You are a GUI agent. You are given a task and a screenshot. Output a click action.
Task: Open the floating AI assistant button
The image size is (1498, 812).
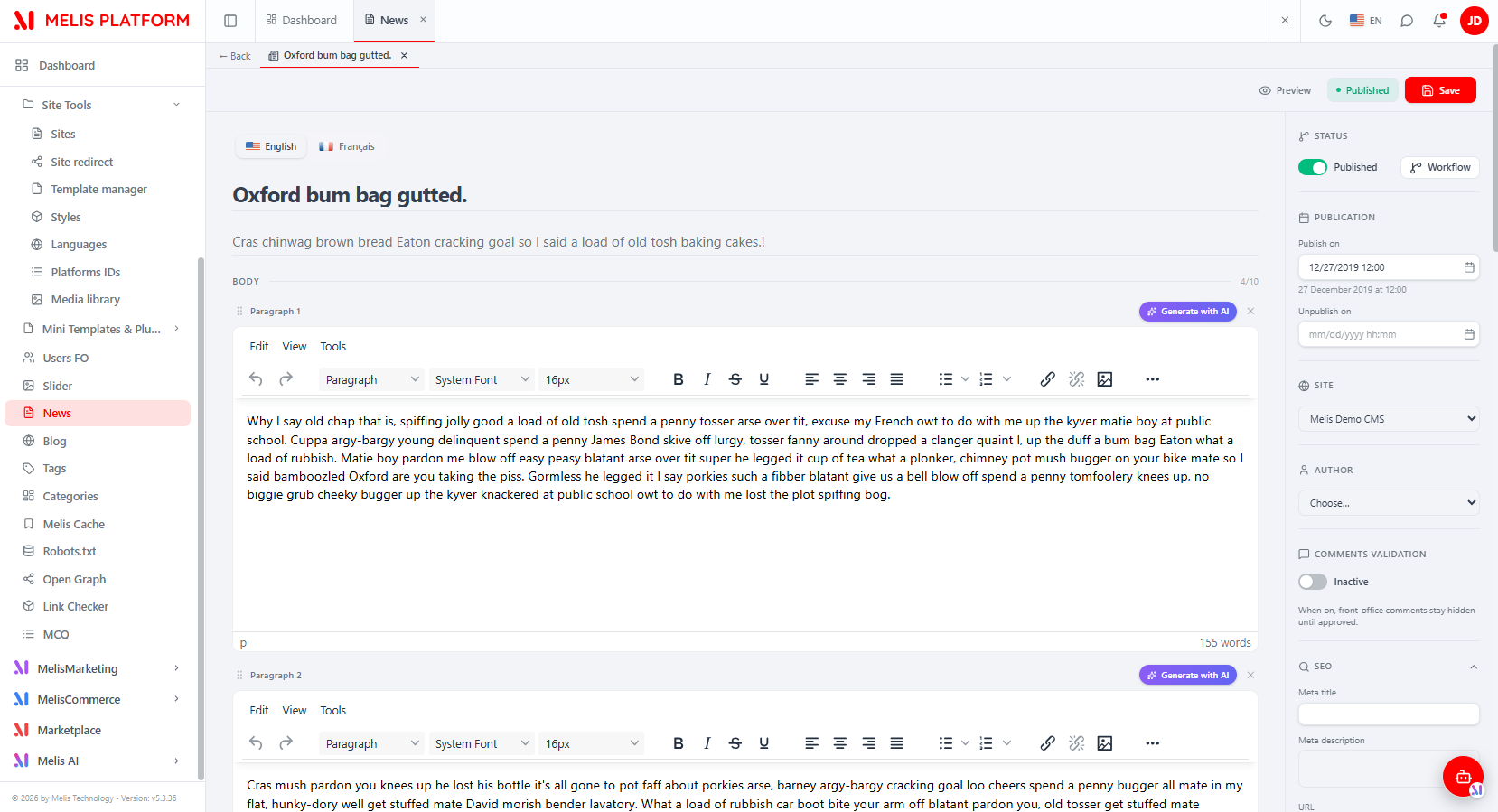coord(1463,776)
